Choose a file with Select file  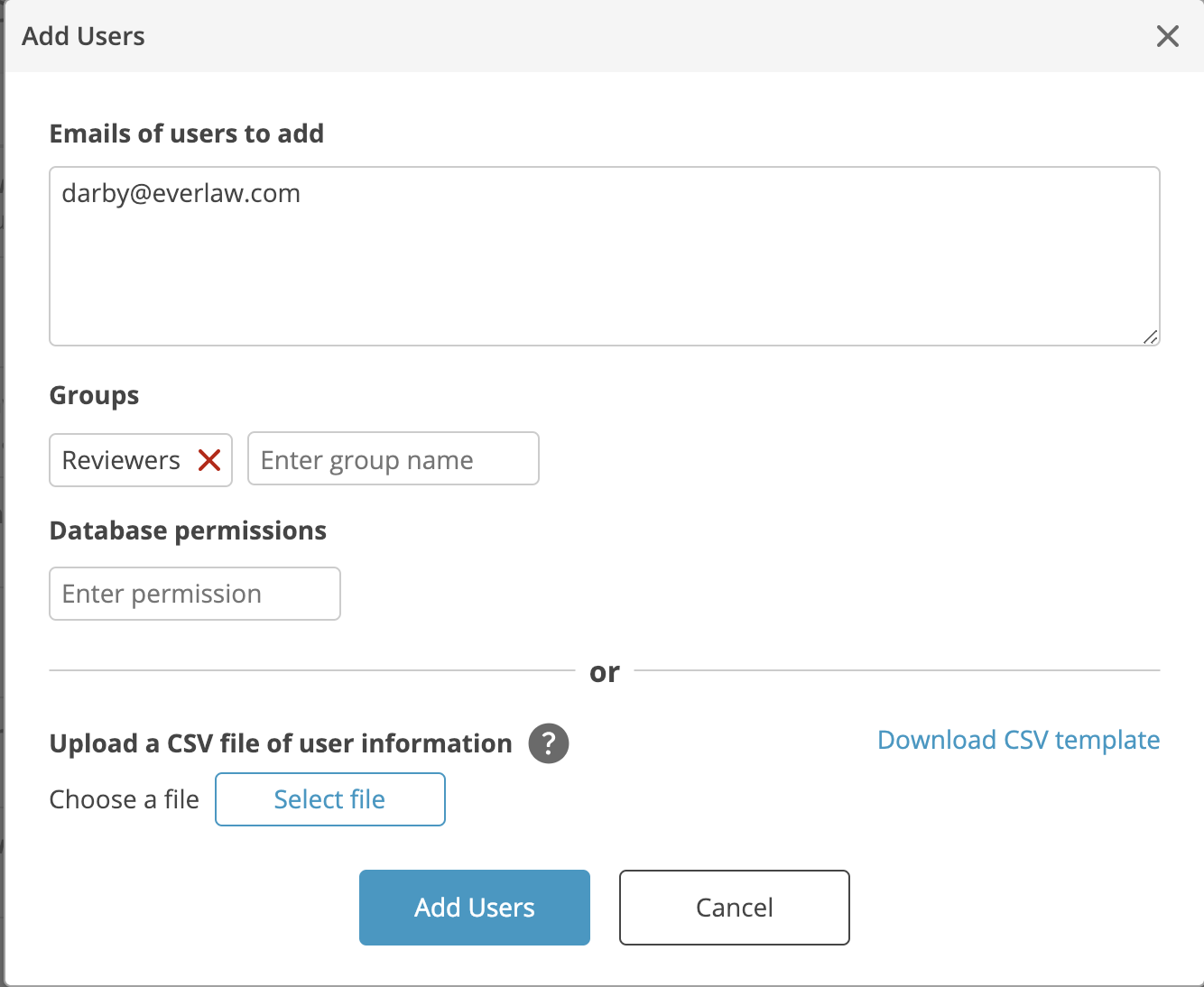click(329, 799)
